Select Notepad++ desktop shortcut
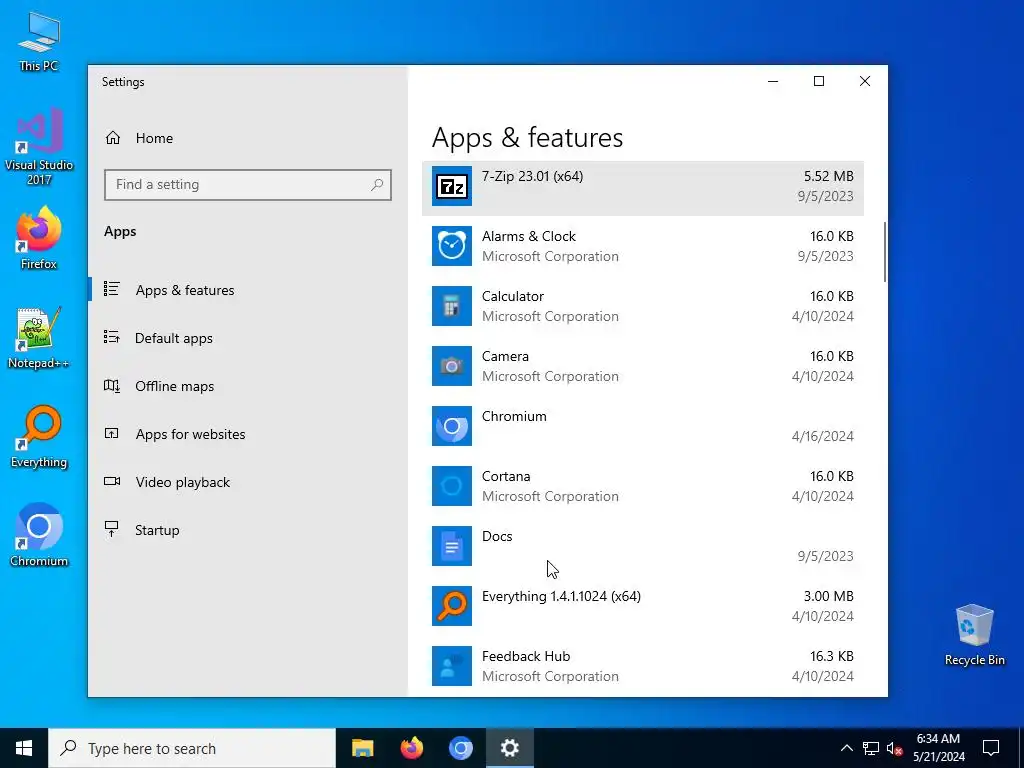The width and height of the screenshot is (1024, 768). point(39,338)
